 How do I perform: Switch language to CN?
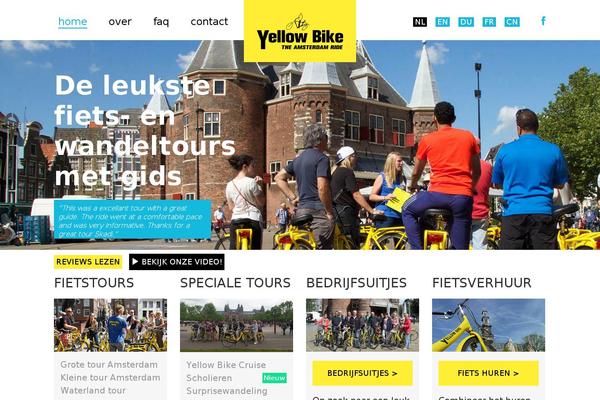click(x=512, y=22)
